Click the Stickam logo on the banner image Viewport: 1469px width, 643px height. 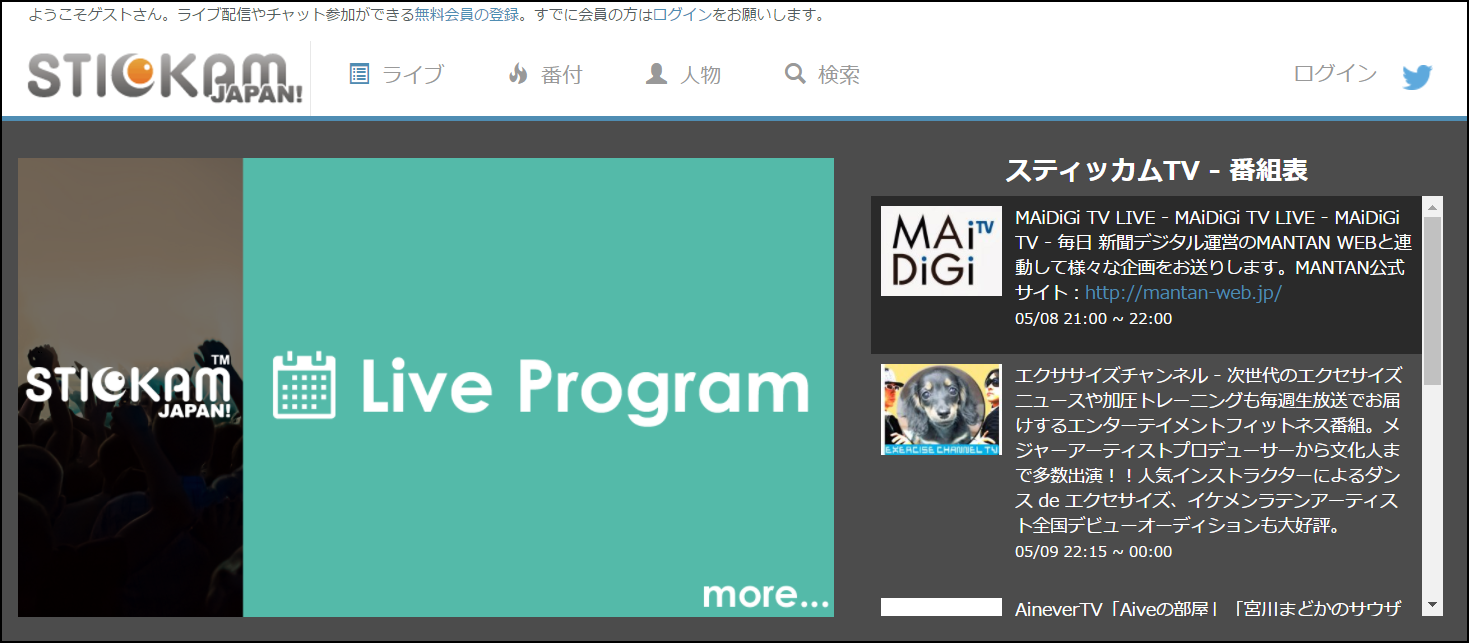coord(129,388)
